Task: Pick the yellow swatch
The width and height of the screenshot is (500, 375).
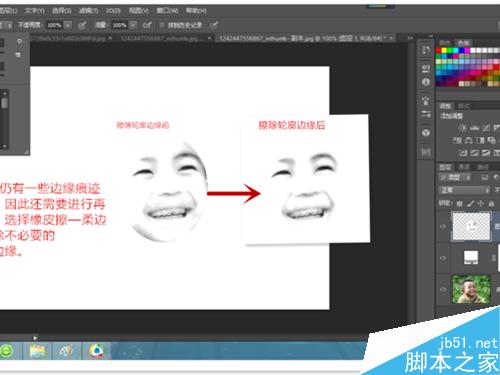Action: point(444,51)
